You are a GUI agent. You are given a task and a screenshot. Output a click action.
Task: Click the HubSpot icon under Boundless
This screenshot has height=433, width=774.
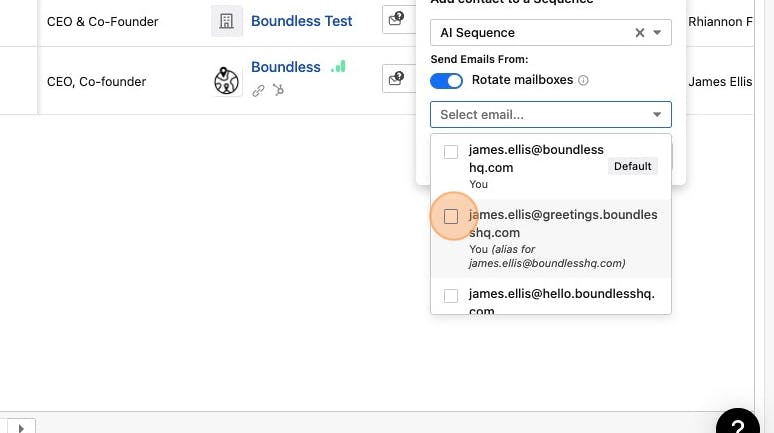278,90
